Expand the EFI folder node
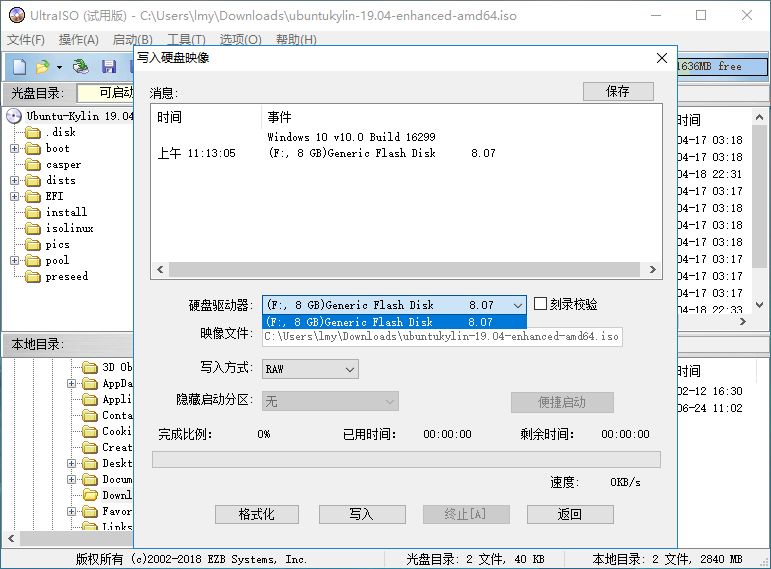The image size is (771, 569). pyautogui.click(x=15, y=196)
